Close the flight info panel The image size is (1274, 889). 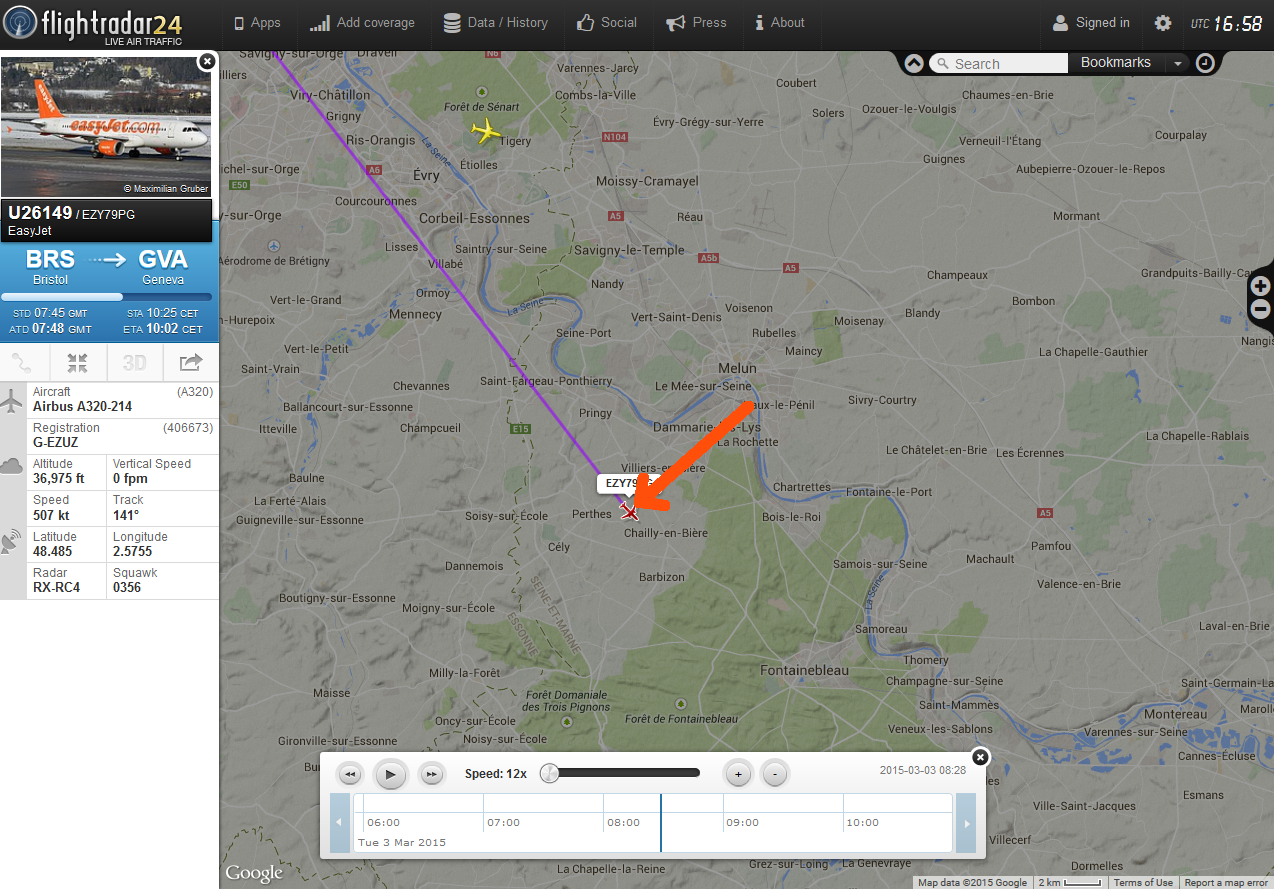(207, 61)
